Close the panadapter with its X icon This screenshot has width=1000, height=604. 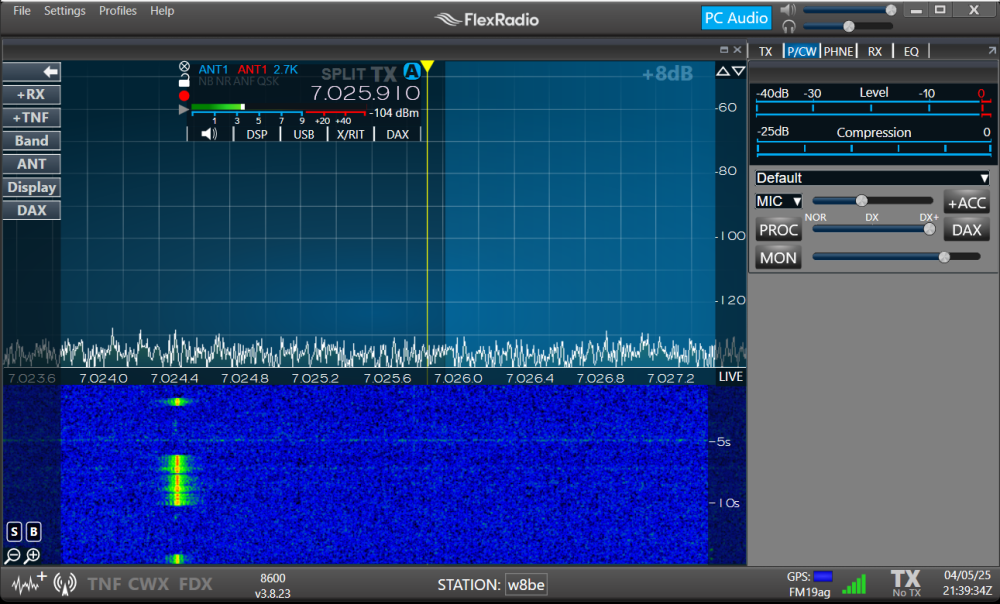[737, 50]
